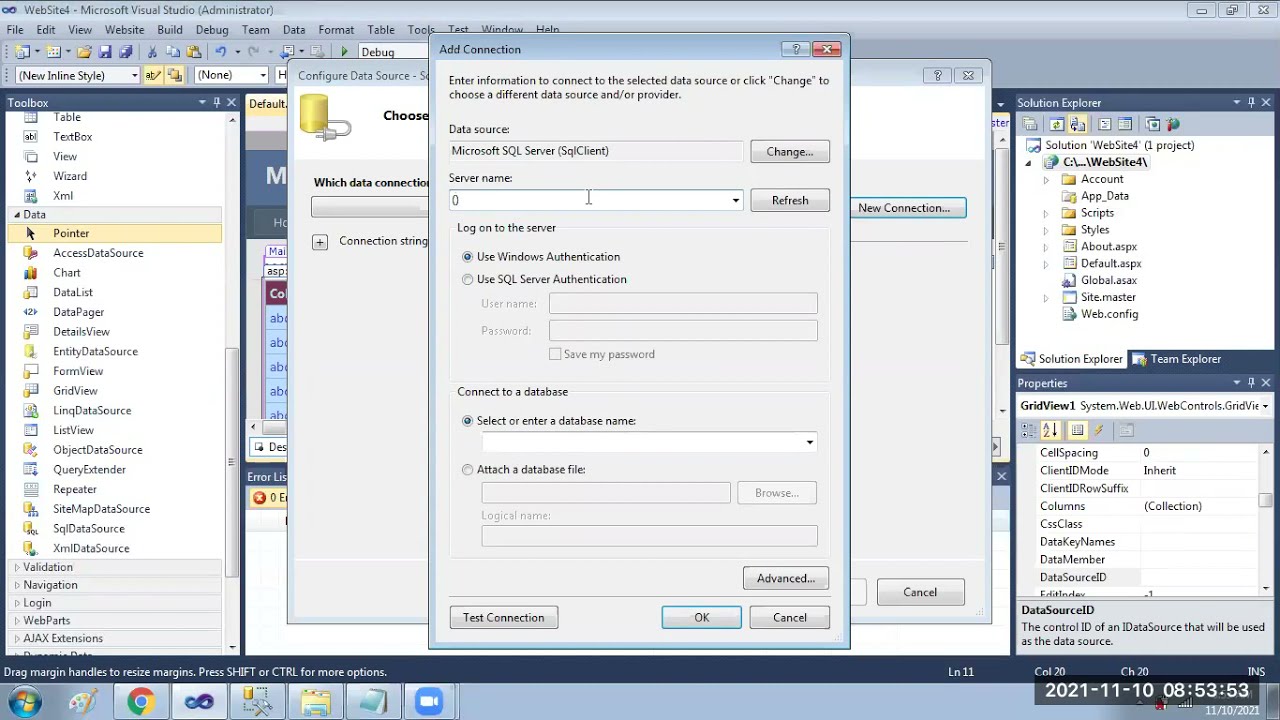Pick GridView from the Toolbox
The width and height of the screenshot is (1280, 720).
(75, 391)
